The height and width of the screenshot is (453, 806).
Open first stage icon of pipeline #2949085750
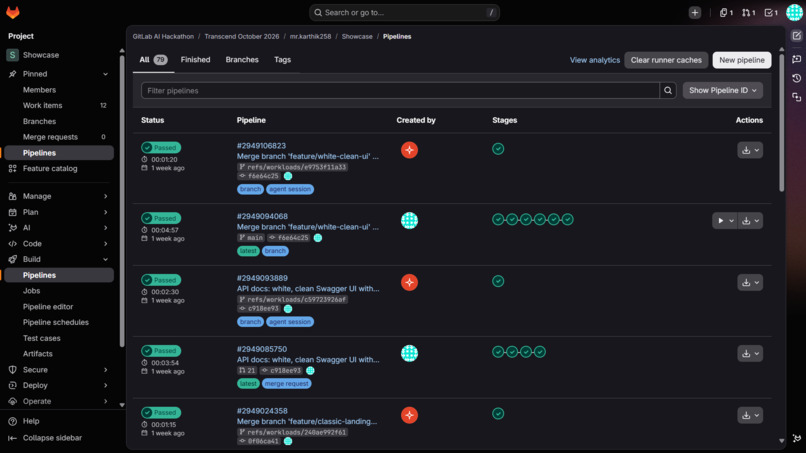[498, 352]
